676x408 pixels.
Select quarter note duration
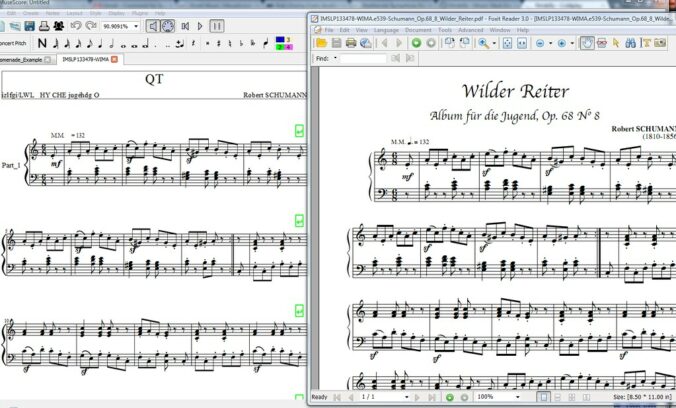[x=100, y=43]
